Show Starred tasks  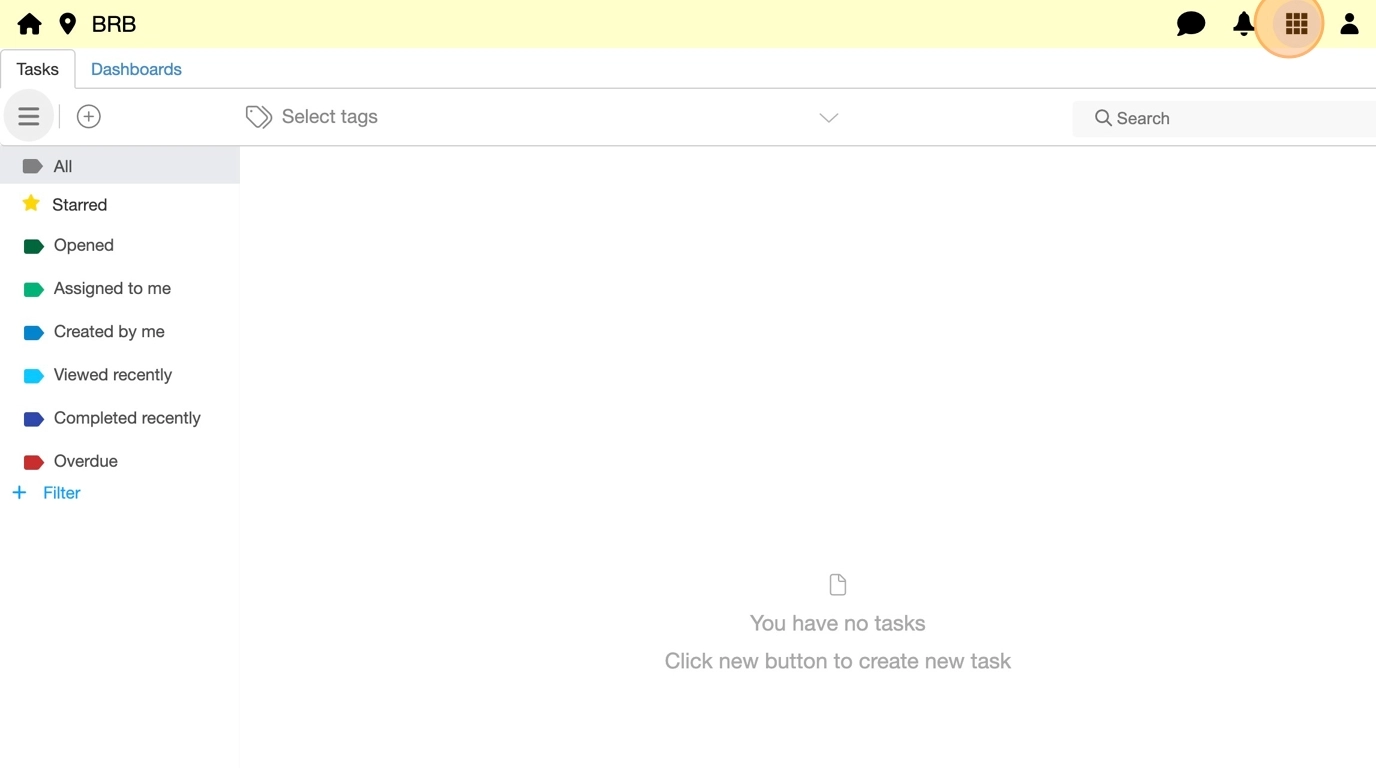pos(79,205)
